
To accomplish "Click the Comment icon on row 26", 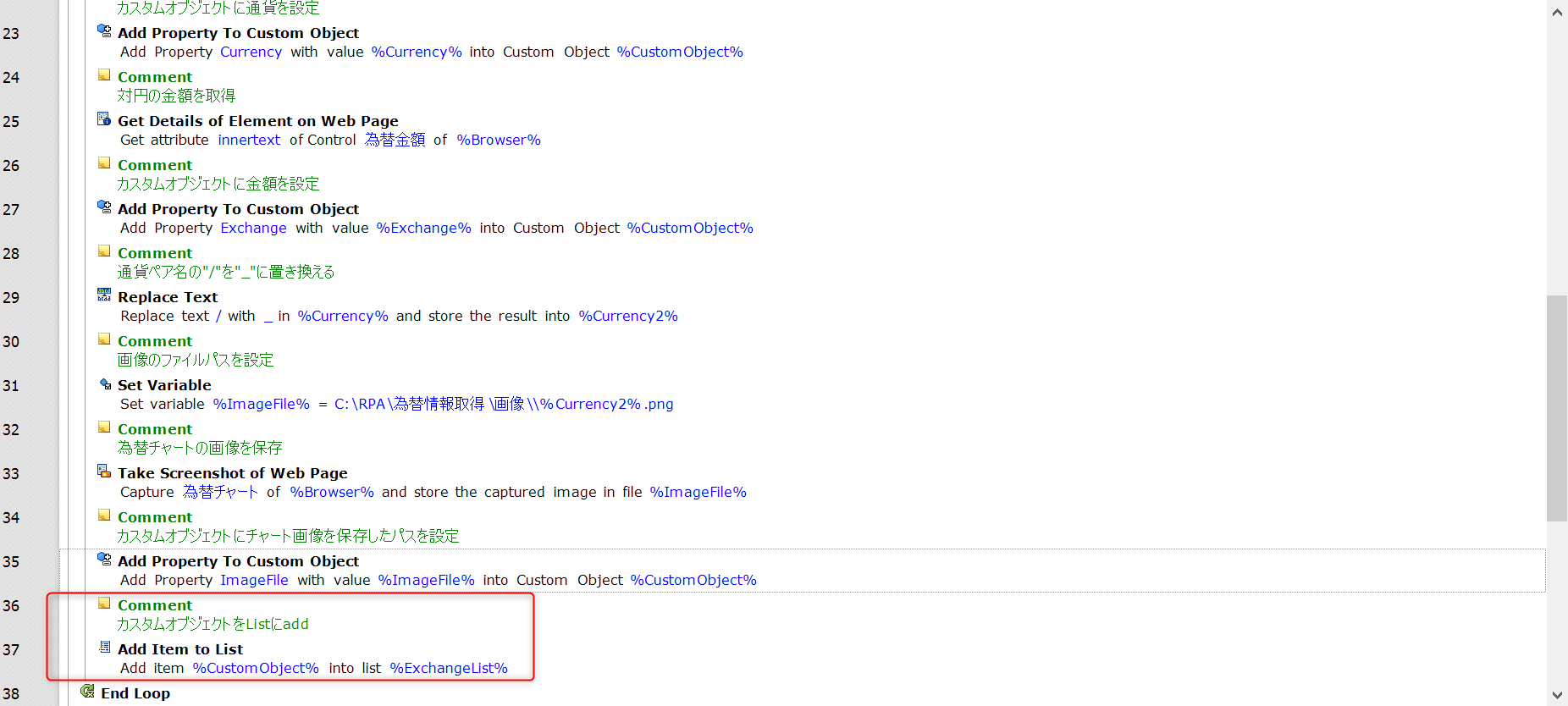I will pos(104,163).
